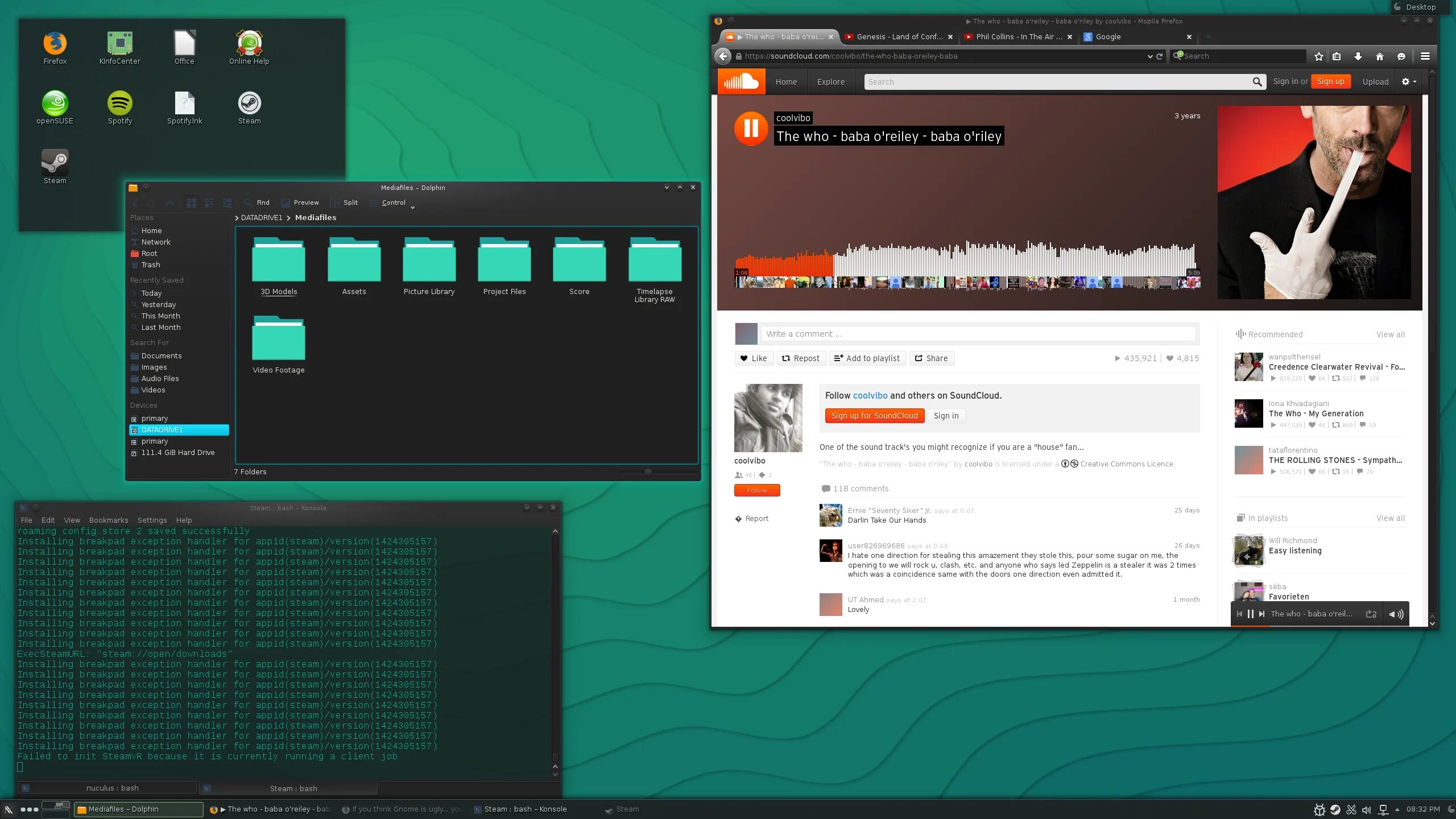Toggle mini player volume
The height and width of the screenshot is (819, 1456).
point(1396,614)
